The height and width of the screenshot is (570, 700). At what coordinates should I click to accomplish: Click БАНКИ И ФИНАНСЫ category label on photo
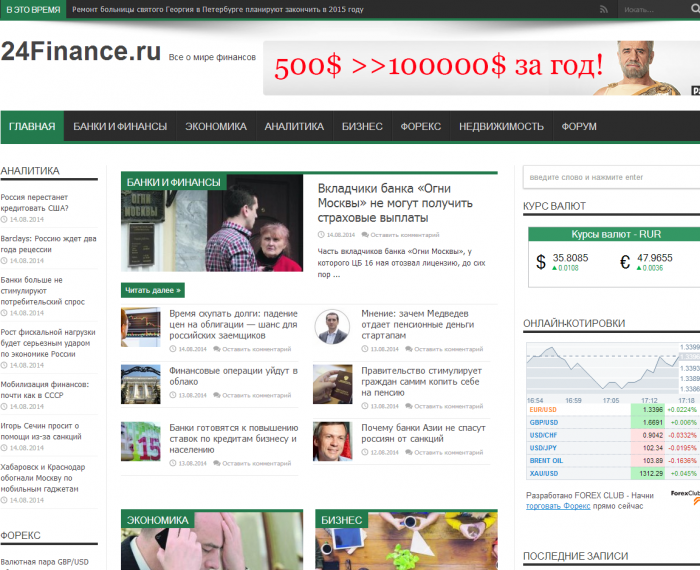coord(174,182)
